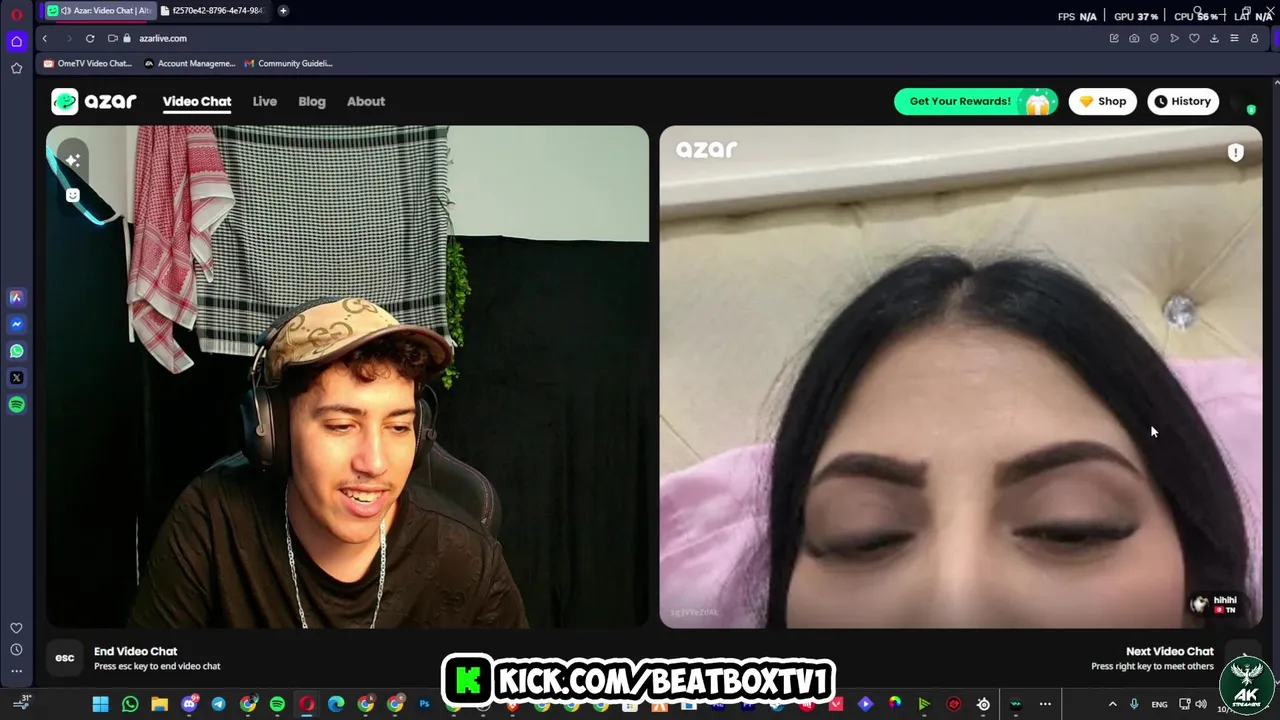This screenshot has width=1280, height=720.
Task: Open the Community Guidelines bookmark
Action: (288, 63)
